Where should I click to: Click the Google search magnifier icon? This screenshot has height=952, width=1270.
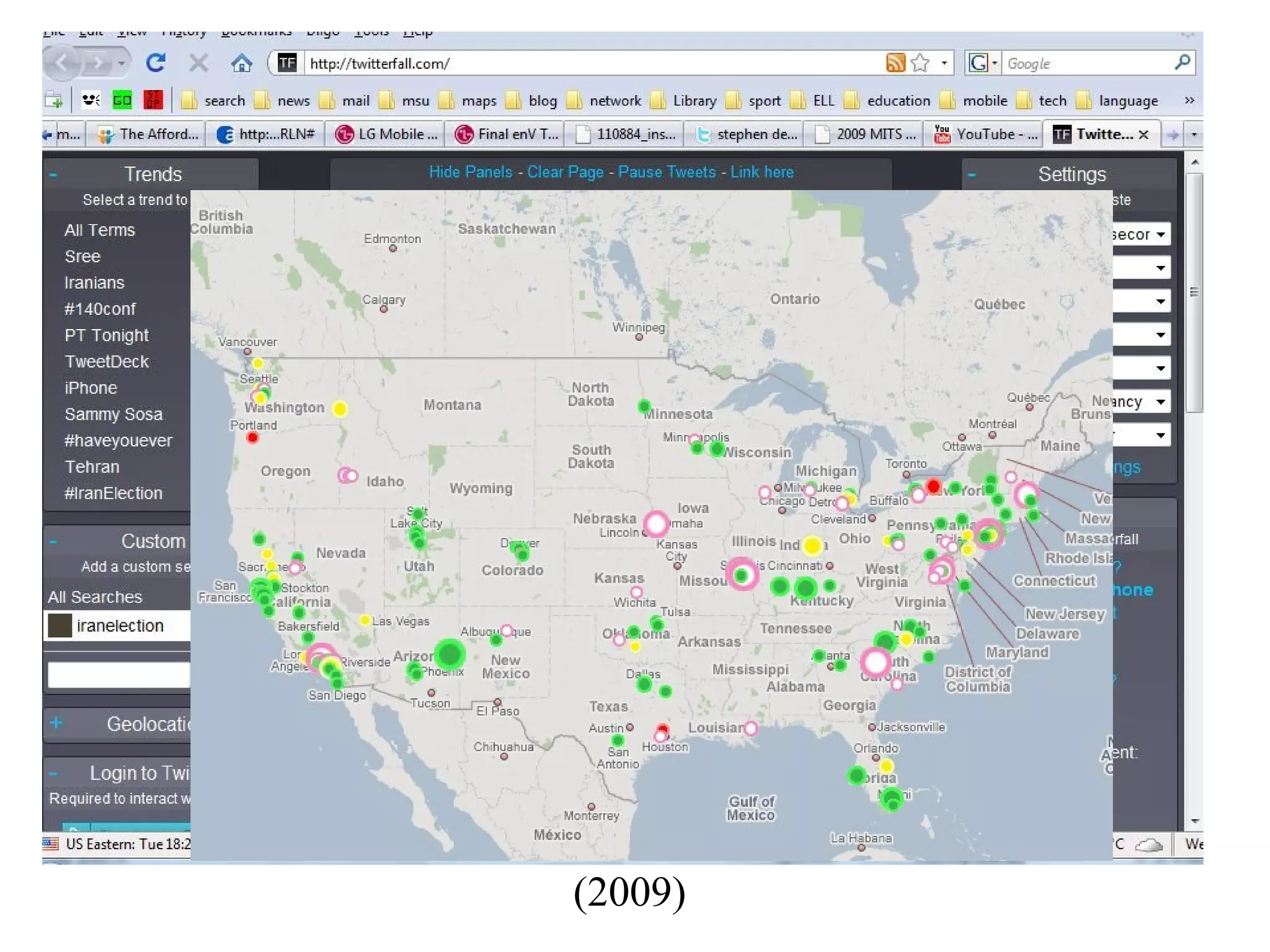point(1182,63)
